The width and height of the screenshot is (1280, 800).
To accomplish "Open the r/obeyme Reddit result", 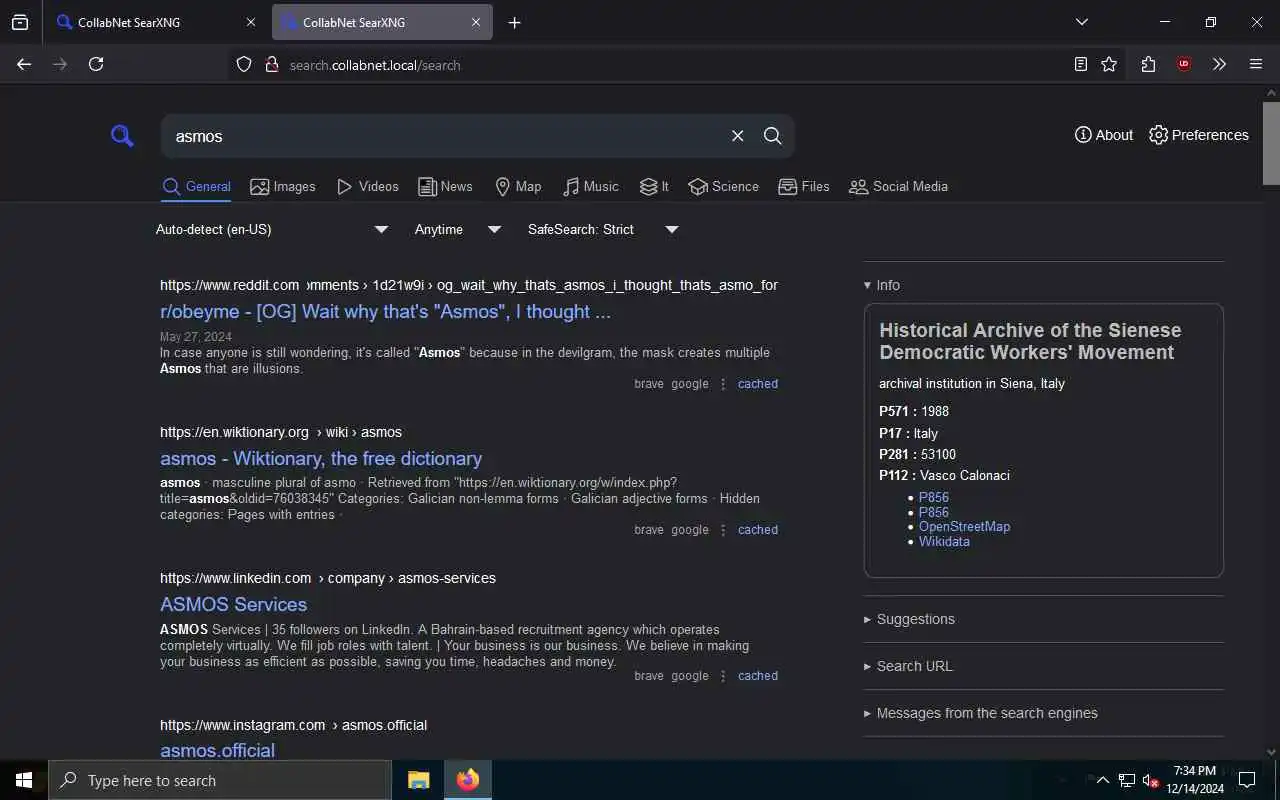I will coord(385,312).
